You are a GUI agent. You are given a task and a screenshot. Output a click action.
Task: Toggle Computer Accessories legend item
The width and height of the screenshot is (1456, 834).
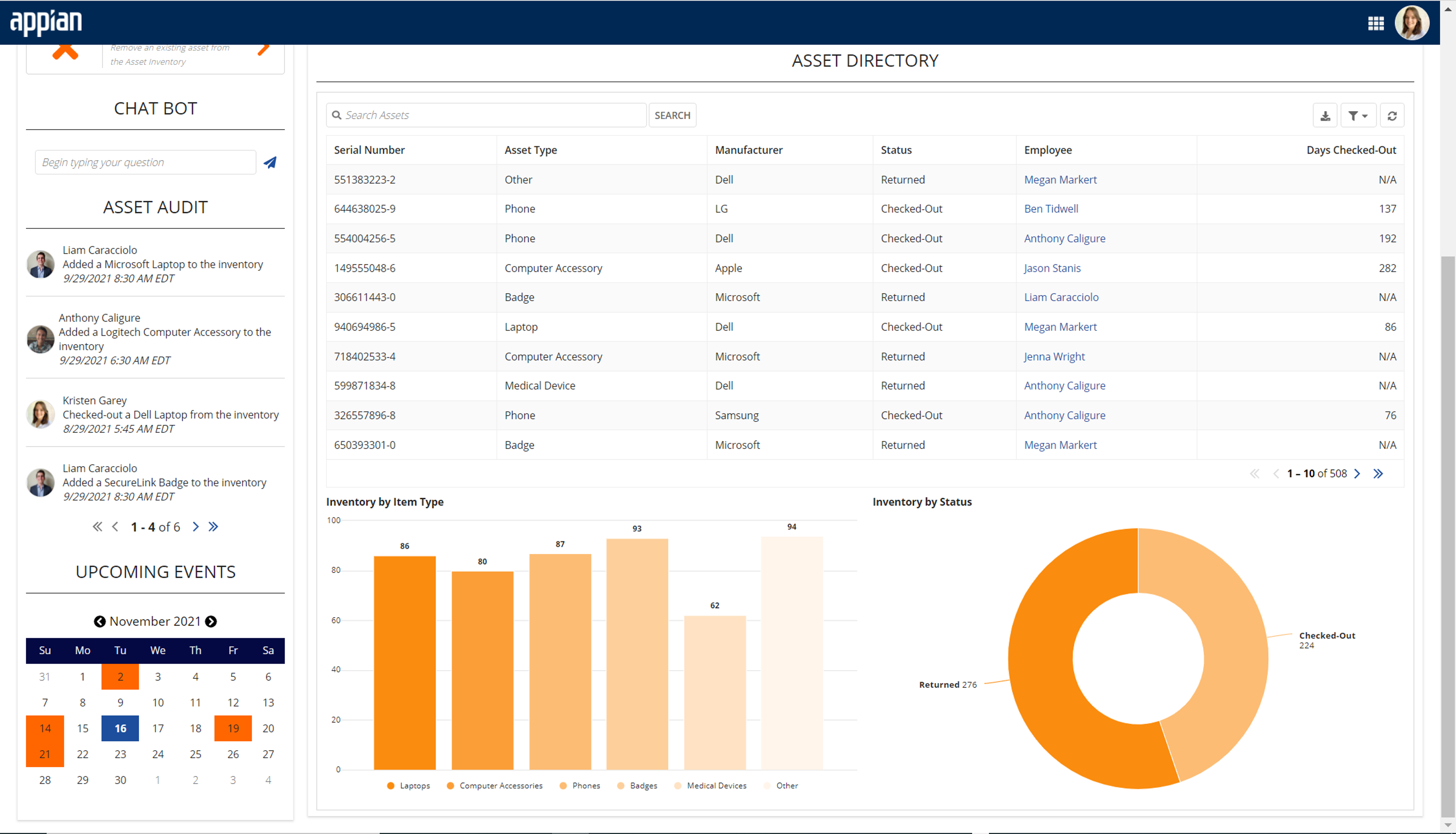click(495, 786)
